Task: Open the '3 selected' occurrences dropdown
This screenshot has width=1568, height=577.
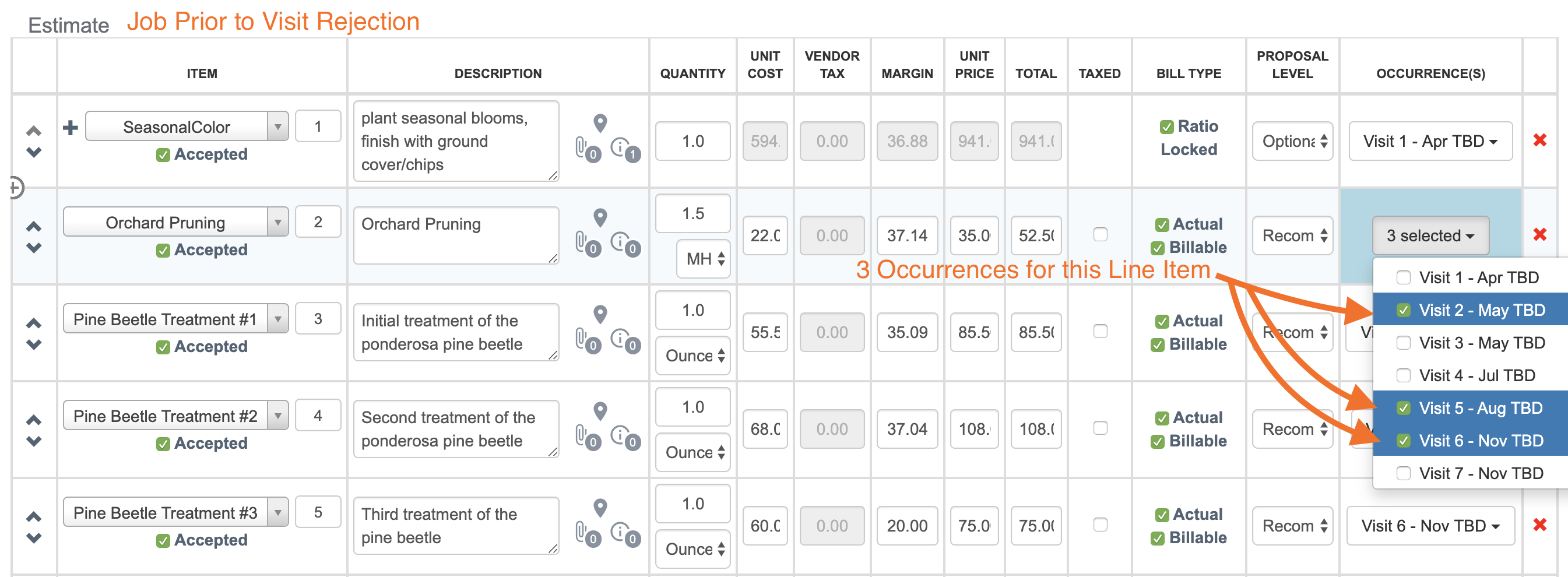Action: [1430, 235]
